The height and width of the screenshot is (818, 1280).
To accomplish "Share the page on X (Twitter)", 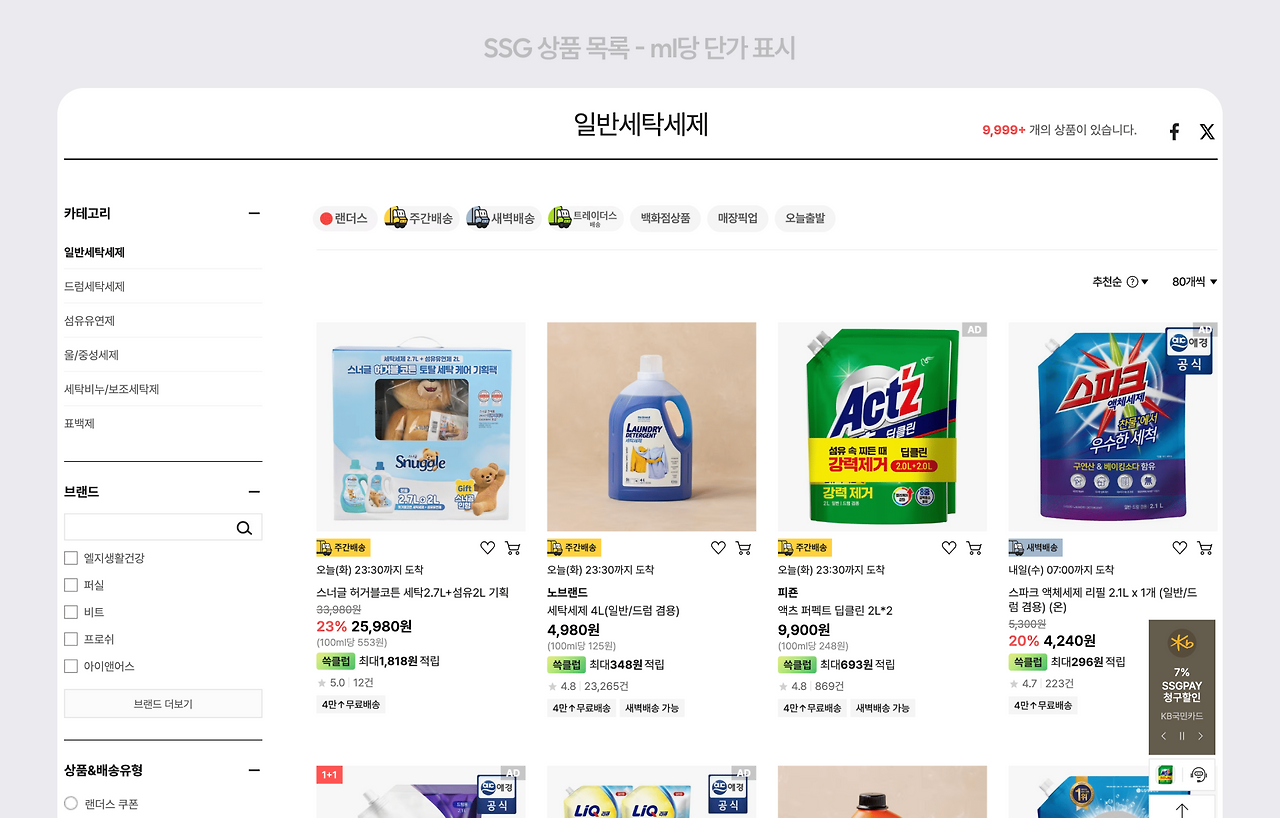I will (1207, 132).
